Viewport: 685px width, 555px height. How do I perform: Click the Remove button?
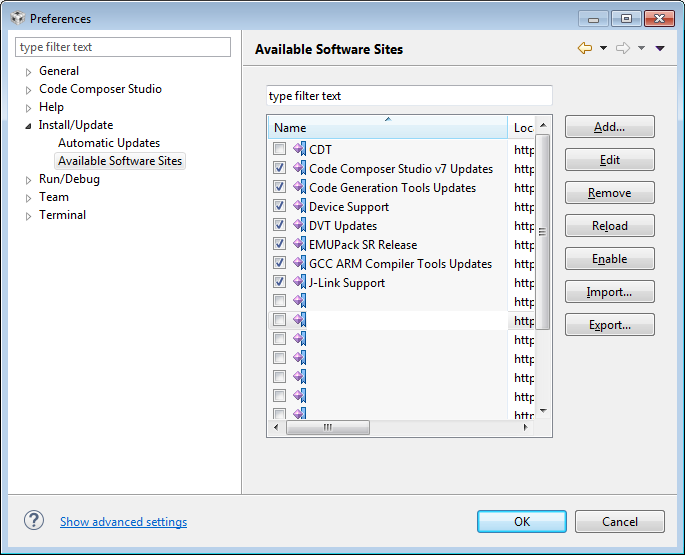pos(609,193)
